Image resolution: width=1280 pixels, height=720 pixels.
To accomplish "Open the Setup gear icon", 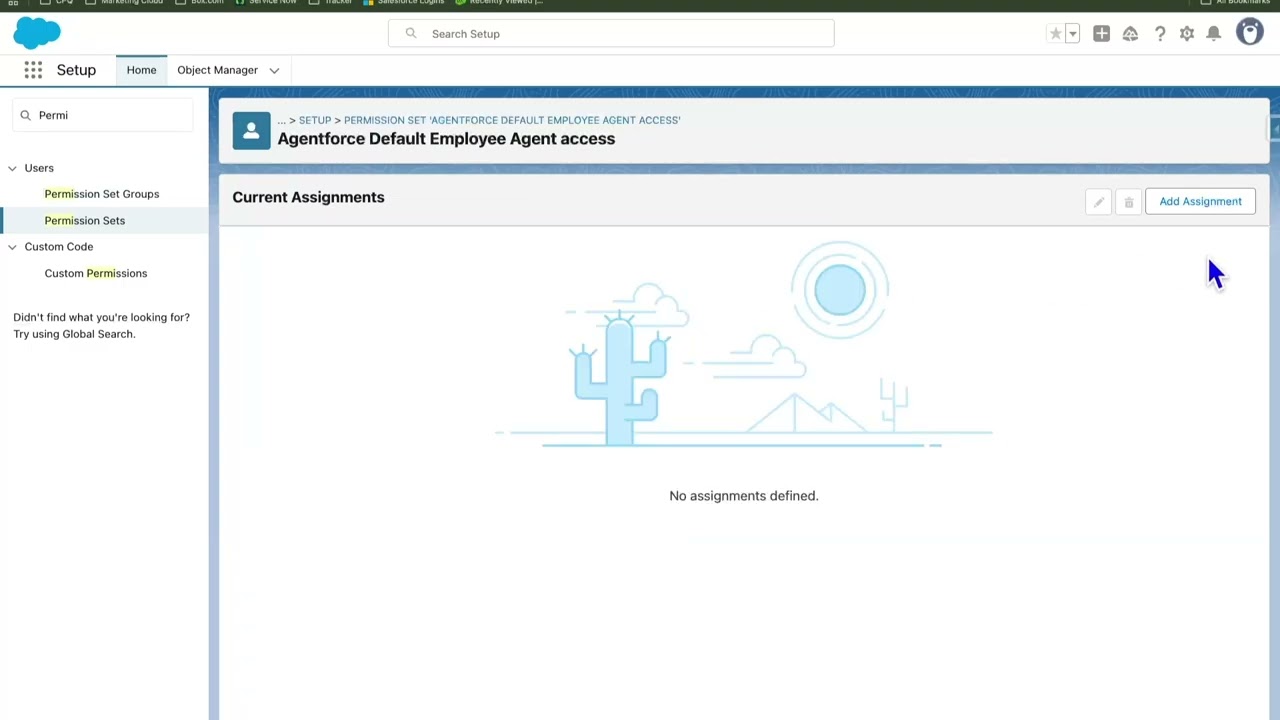I will (1187, 34).
